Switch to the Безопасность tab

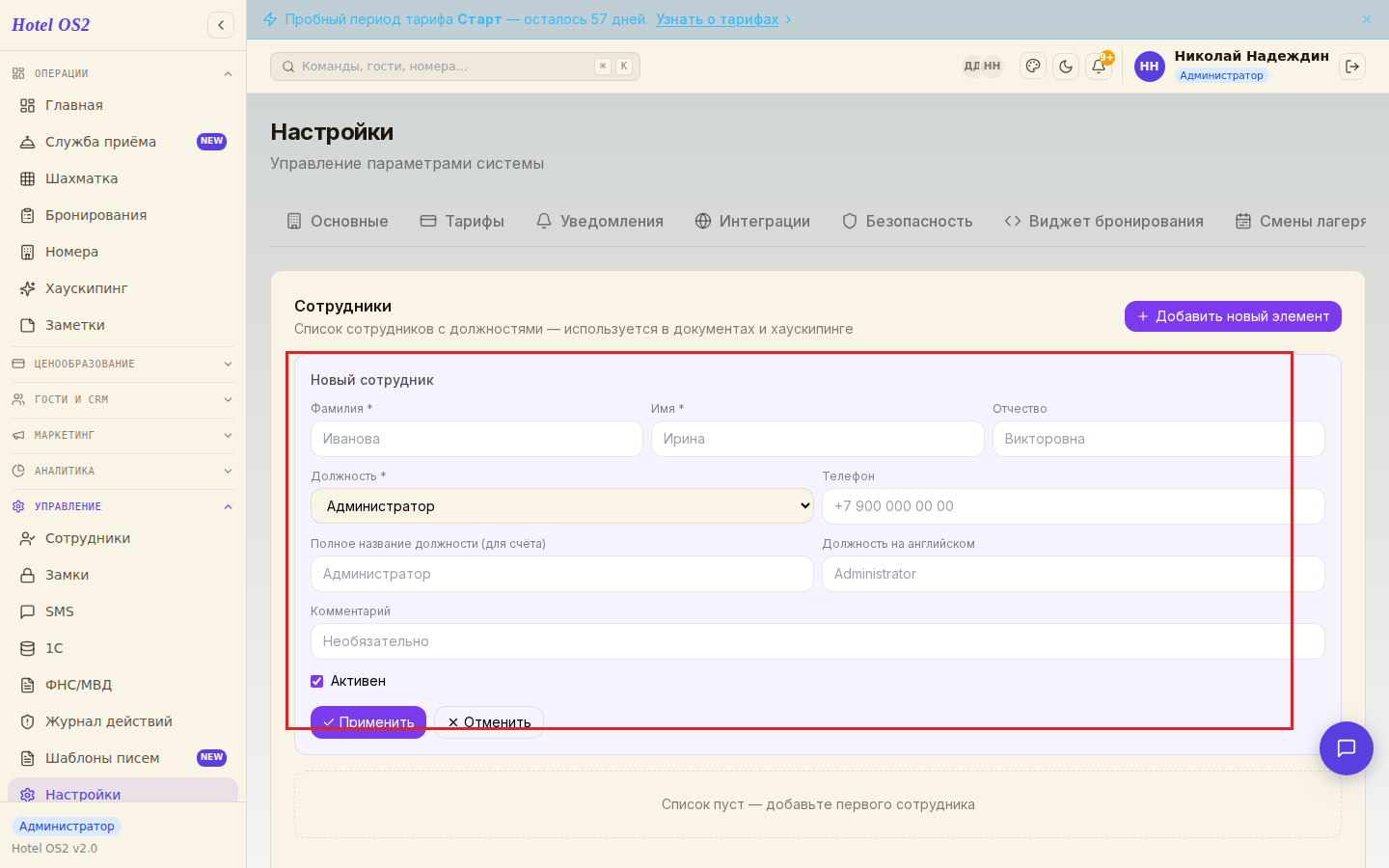click(908, 221)
